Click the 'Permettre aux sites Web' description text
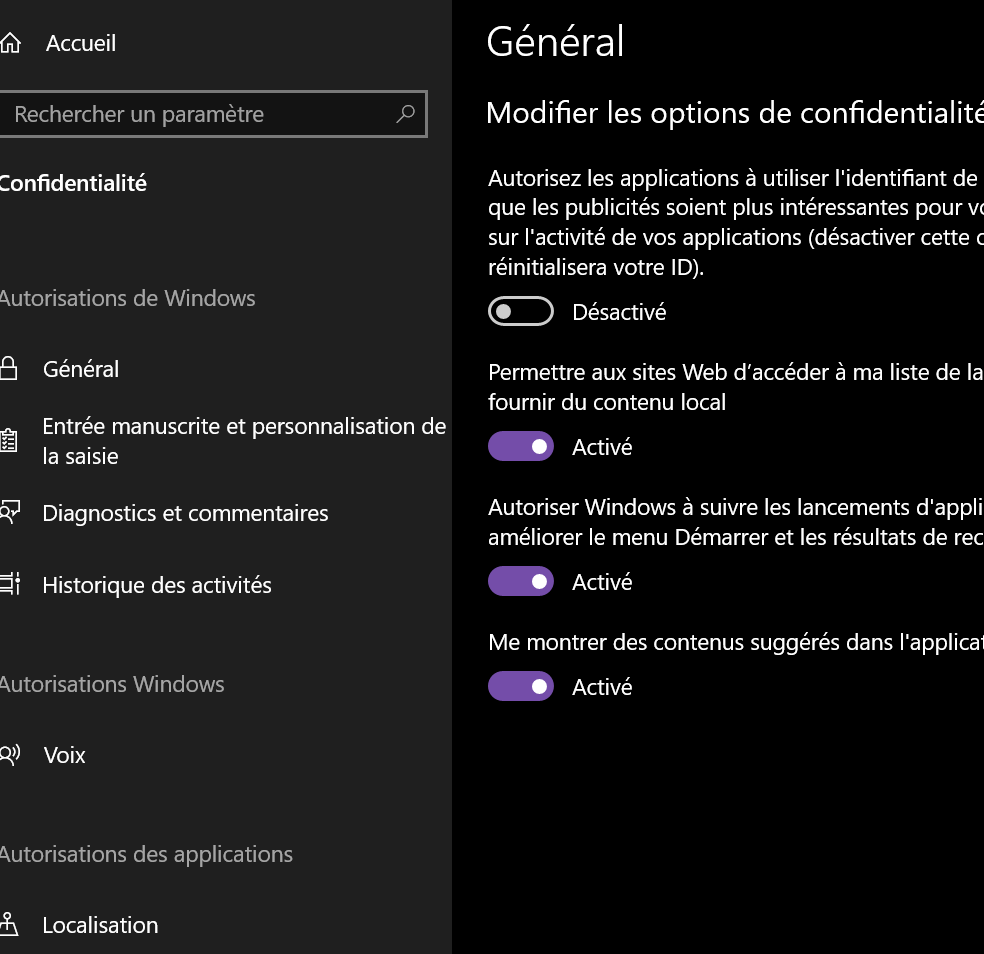Image resolution: width=984 pixels, height=954 pixels. [x=735, y=387]
